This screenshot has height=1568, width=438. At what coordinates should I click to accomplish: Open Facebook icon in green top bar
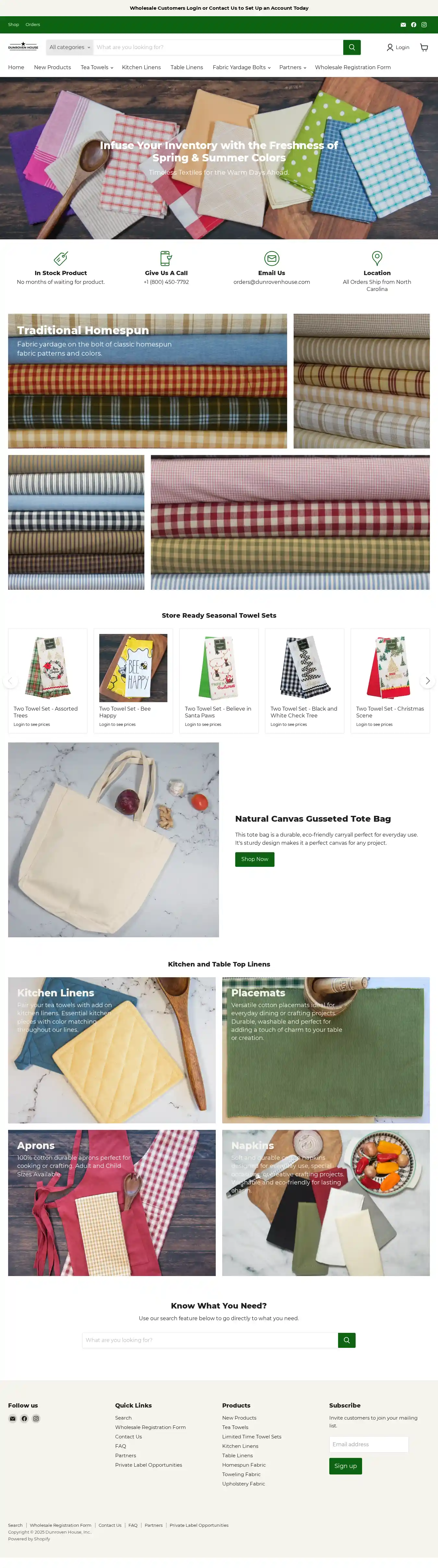[x=414, y=25]
